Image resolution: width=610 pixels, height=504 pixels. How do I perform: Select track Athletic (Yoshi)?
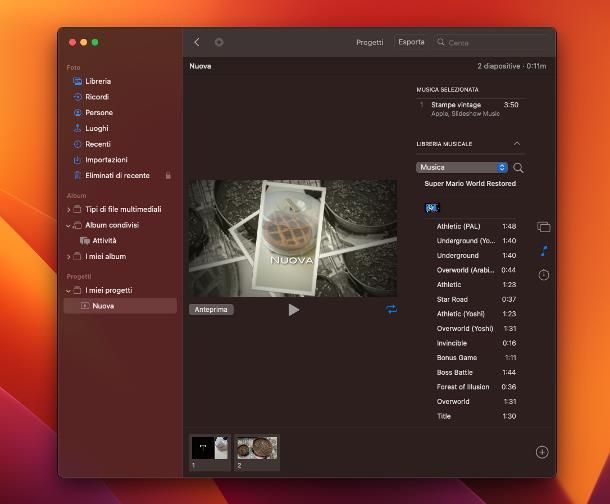[x=476, y=314]
